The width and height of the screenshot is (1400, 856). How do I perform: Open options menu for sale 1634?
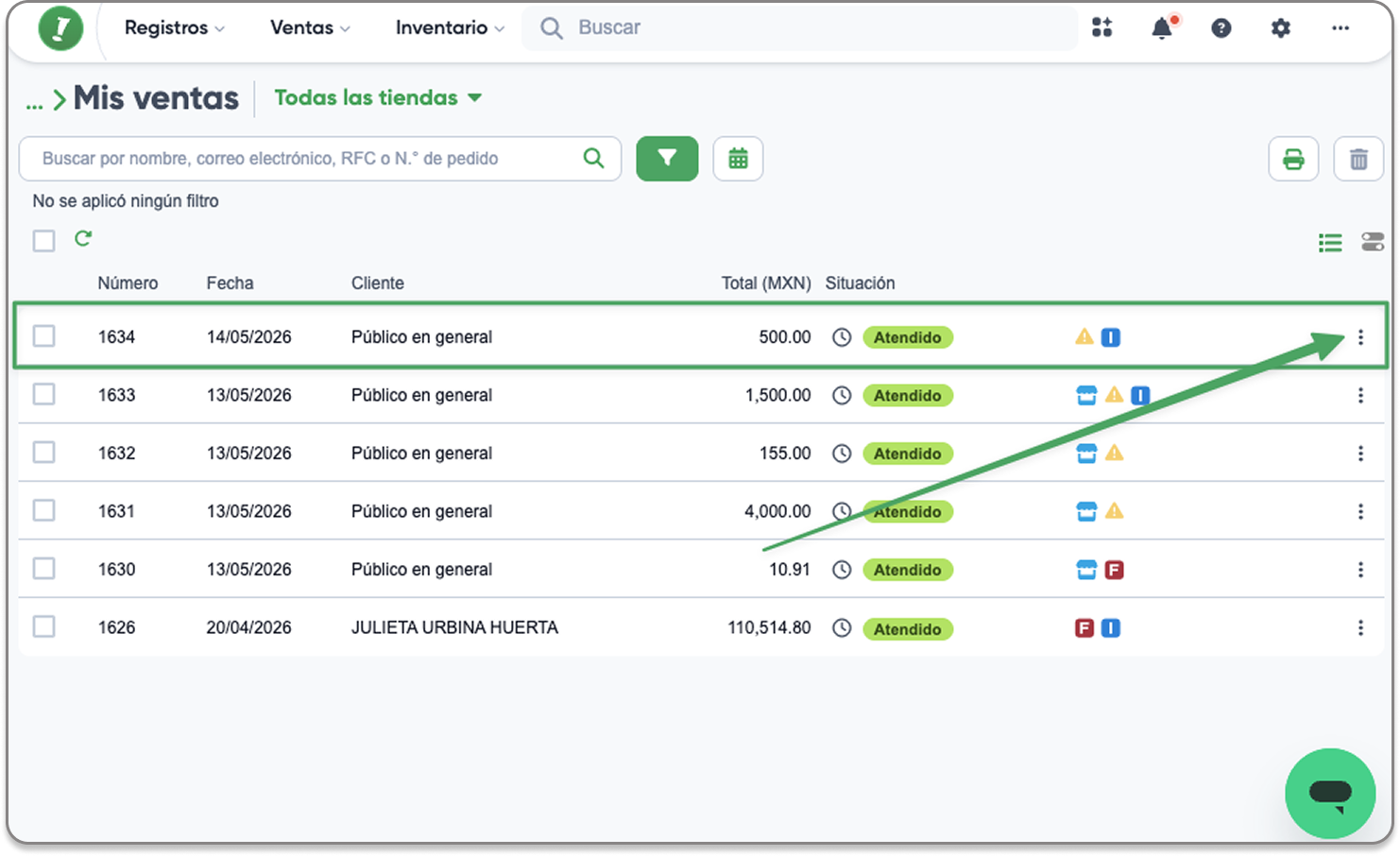1360,337
